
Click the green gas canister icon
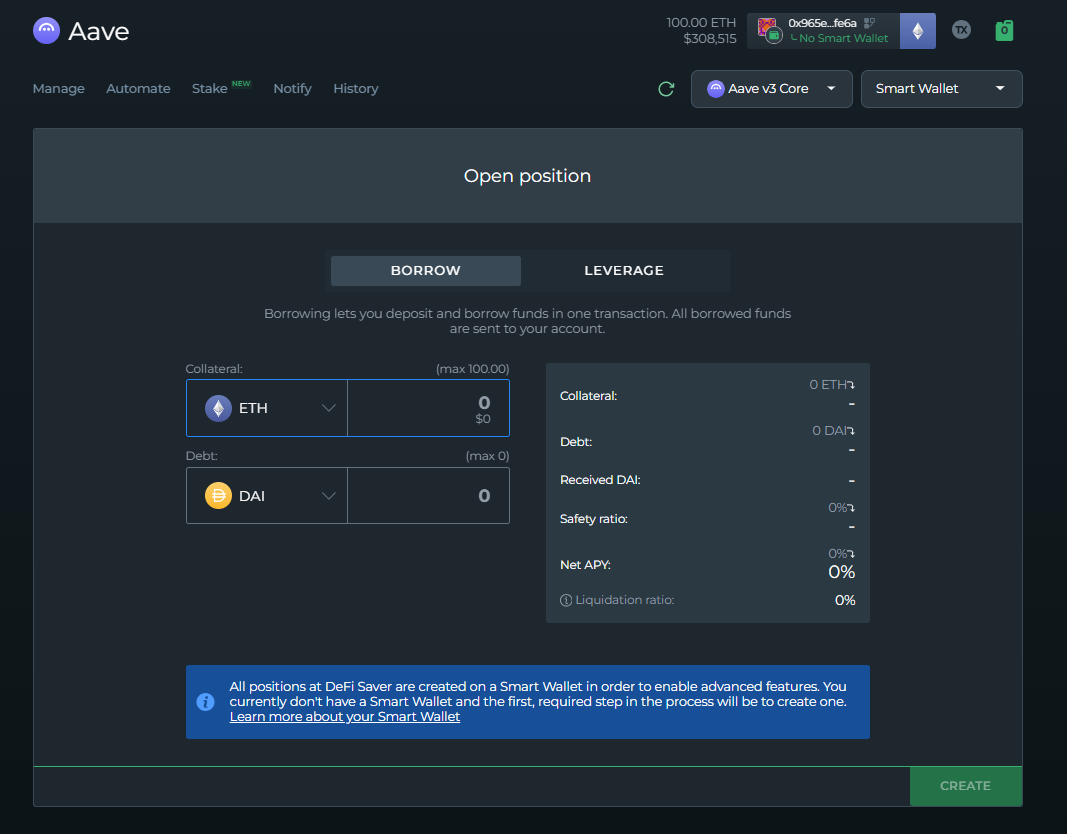[1004, 31]
